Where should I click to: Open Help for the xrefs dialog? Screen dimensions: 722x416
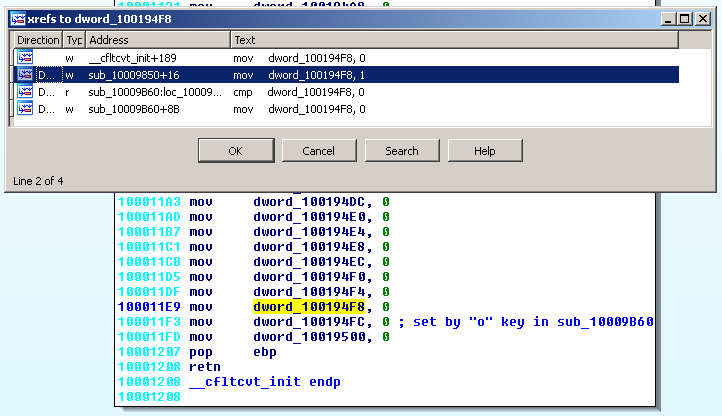tap(484, 151)
